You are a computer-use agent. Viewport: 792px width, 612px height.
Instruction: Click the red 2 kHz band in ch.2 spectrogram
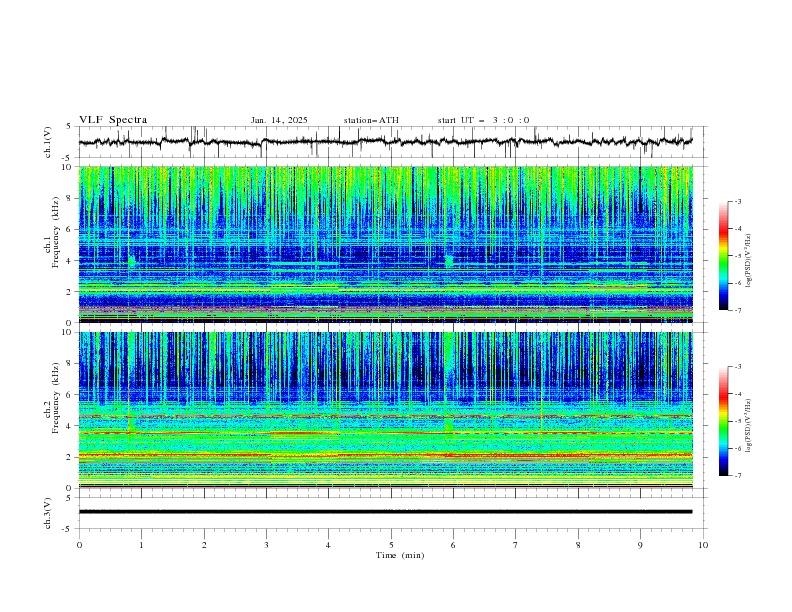(x=386, y=455)
